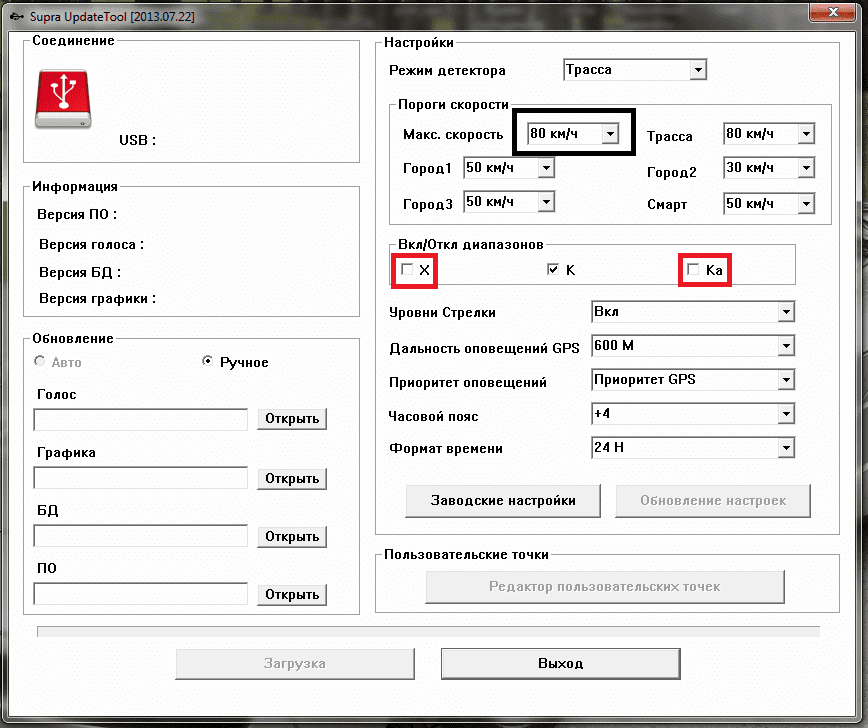This screenshot has width=868, height=728.
Task: Uncheck the K band checkbox
Action: [552, 270]
